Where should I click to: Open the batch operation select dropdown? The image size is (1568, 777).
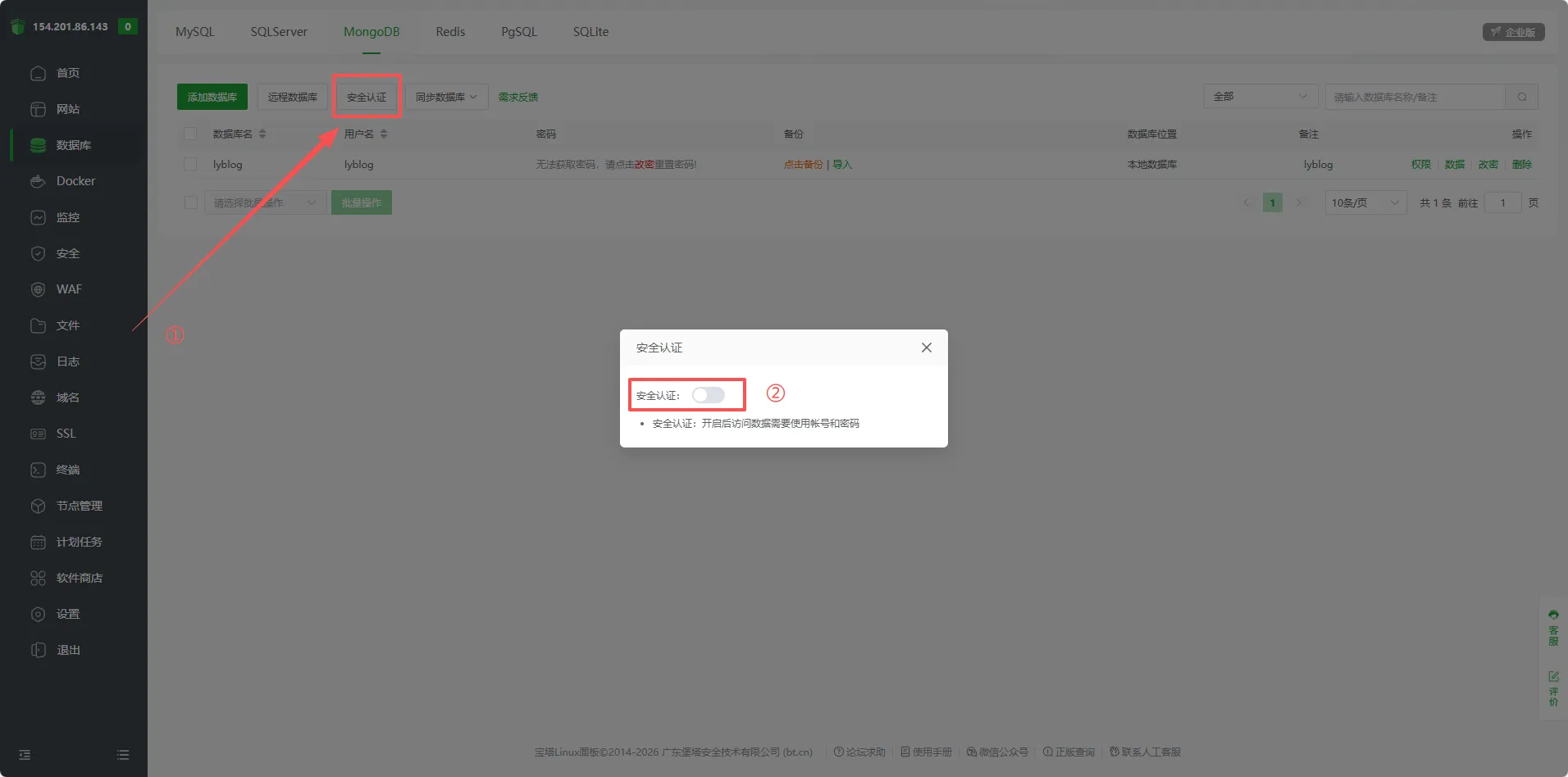coord(264,202)
